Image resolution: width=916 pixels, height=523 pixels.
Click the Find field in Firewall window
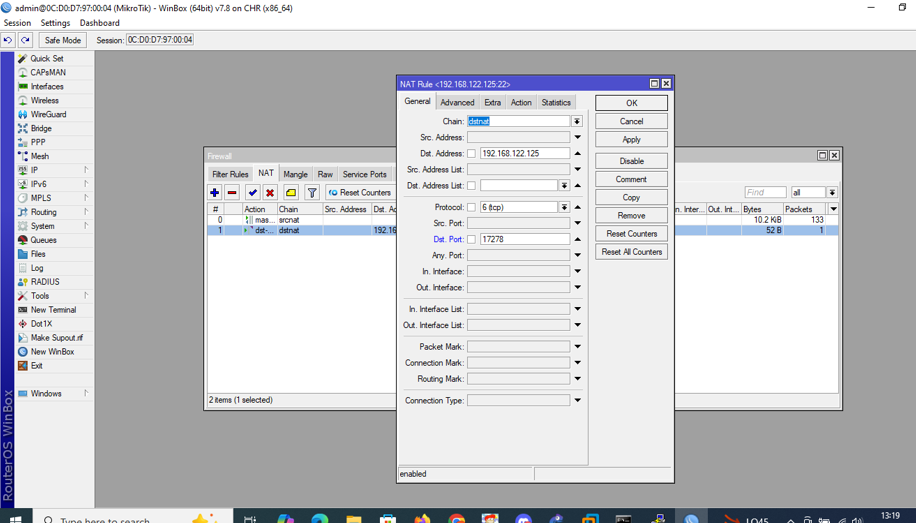765,192
